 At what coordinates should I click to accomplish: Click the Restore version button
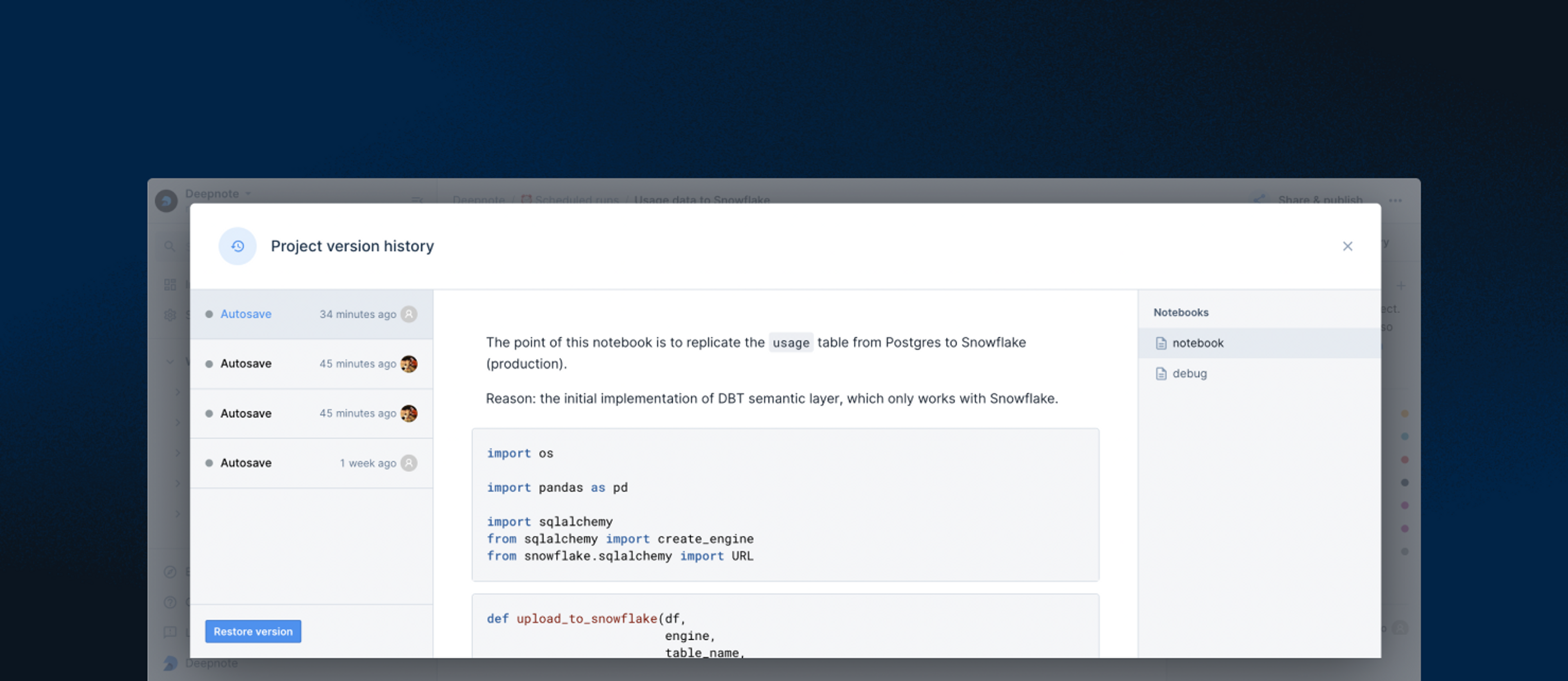[x=253, y=632]
